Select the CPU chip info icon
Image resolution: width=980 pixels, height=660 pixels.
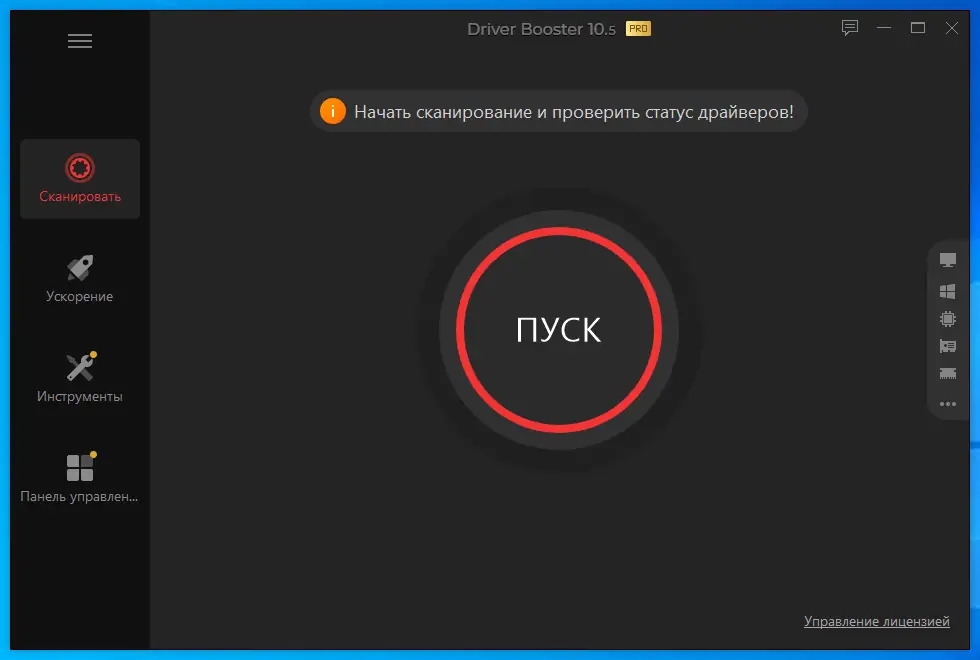click(947, 317)
